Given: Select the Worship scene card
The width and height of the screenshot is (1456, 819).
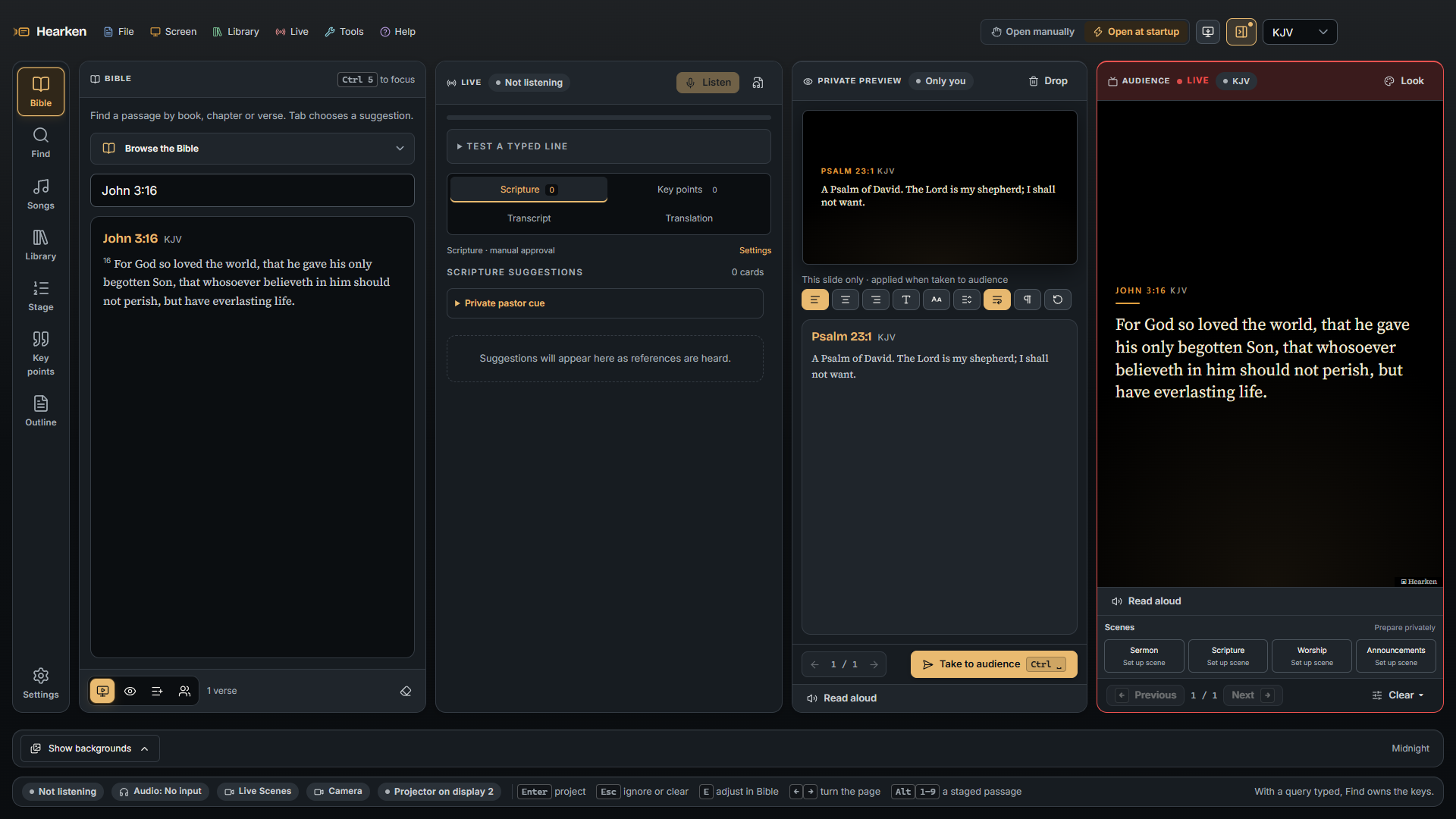Looking at the screenshot, I should coord(1312,656).
